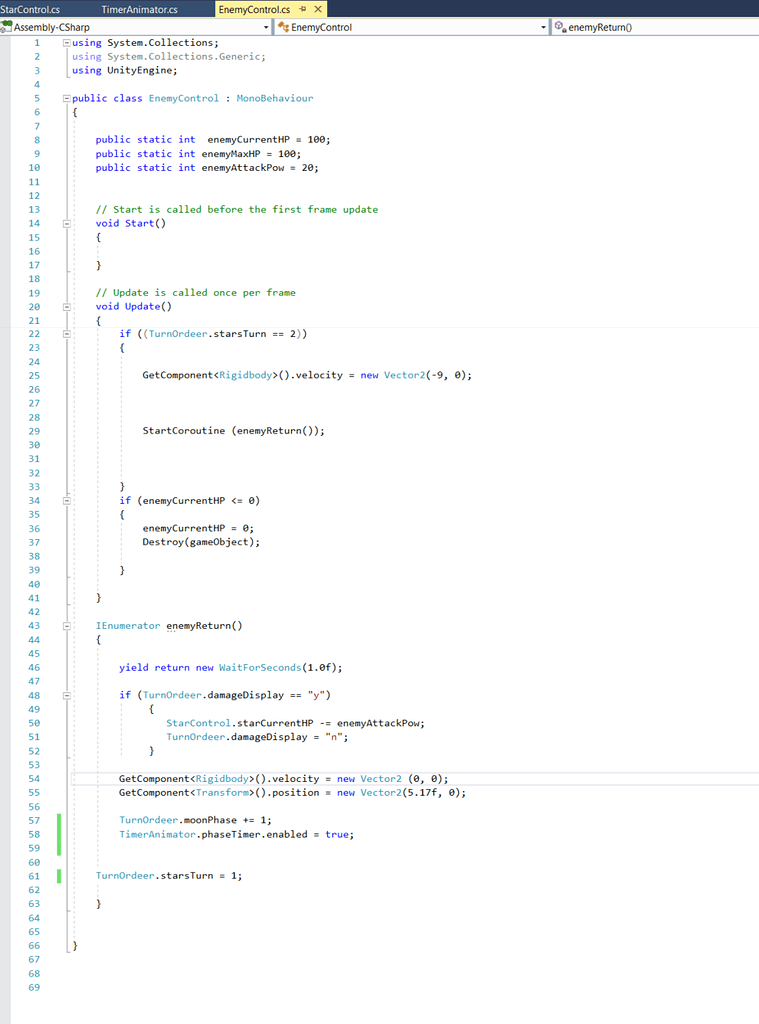The height and width of the screenshot is (1024, 759).
Task: Collapse the if enemyCurrentHP <= 0 block
Action: coord(66,501)
